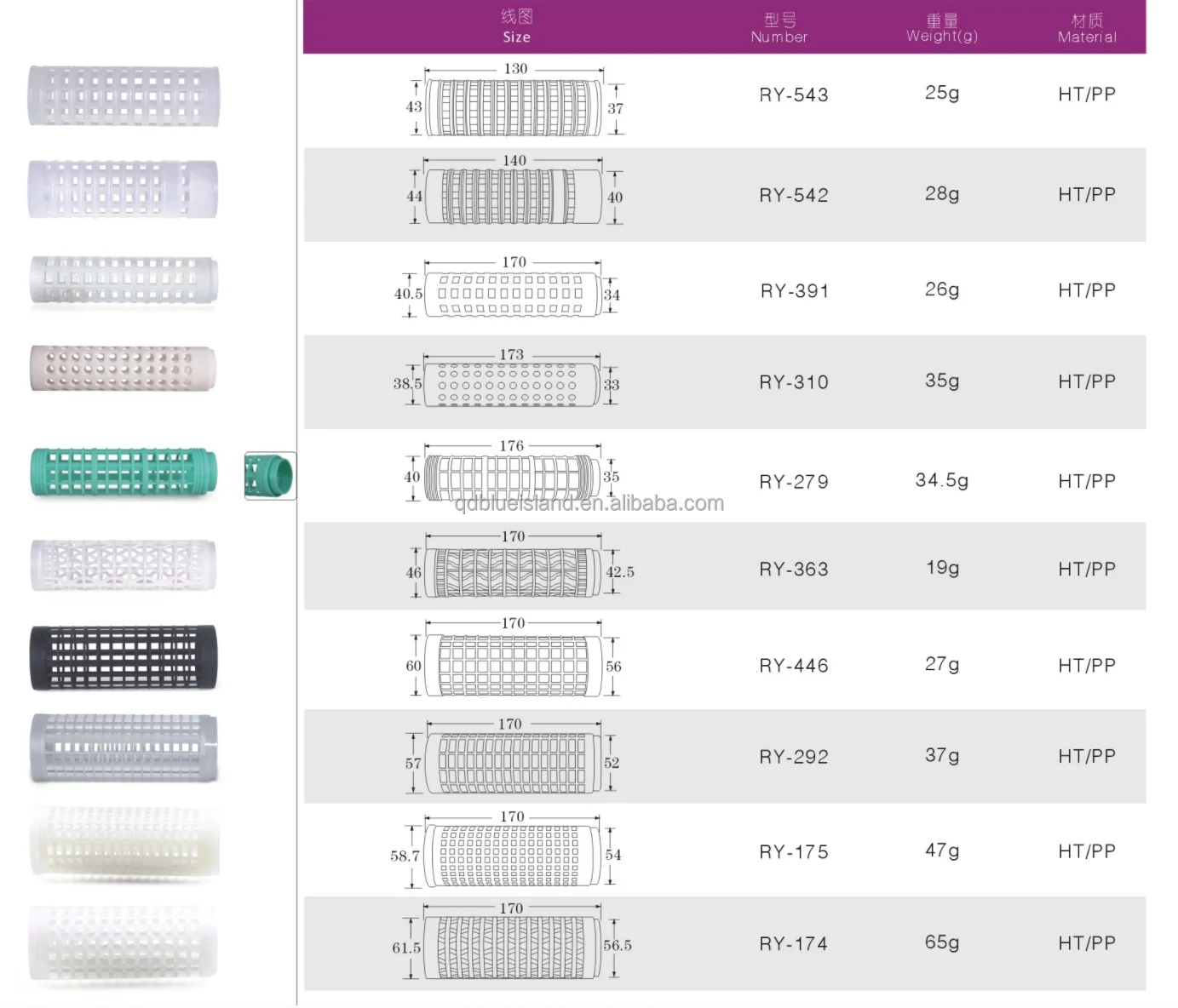Select the grey dye tube product photo
The image size is (1178, 1008).
click(124, 748)
